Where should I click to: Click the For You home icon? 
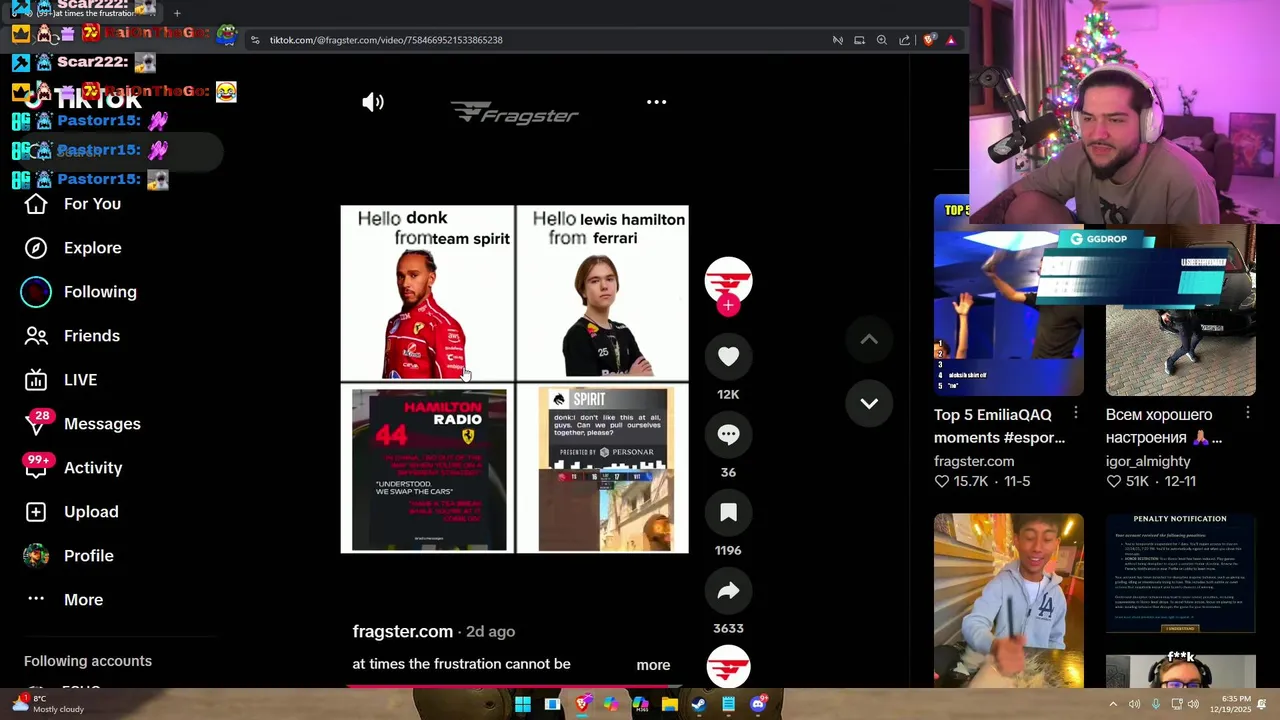coord(36,204)
